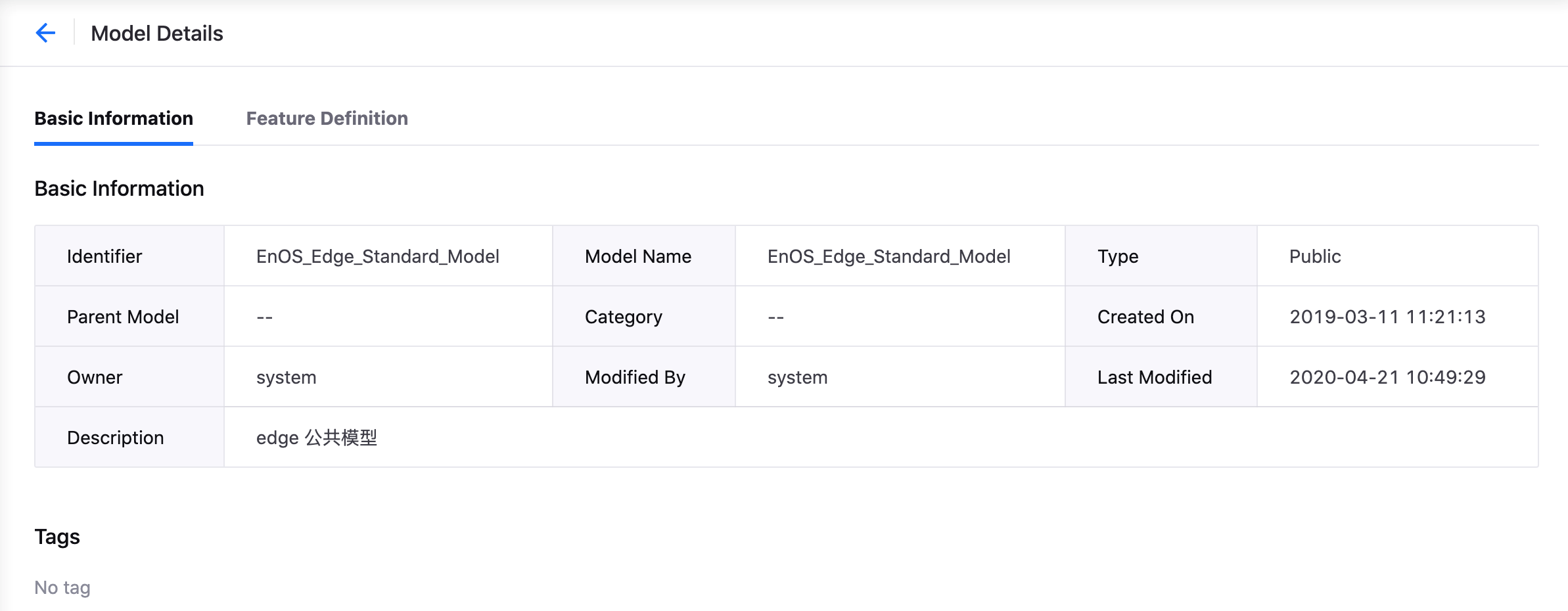Click the Category label cell

(x=644, y=317)
